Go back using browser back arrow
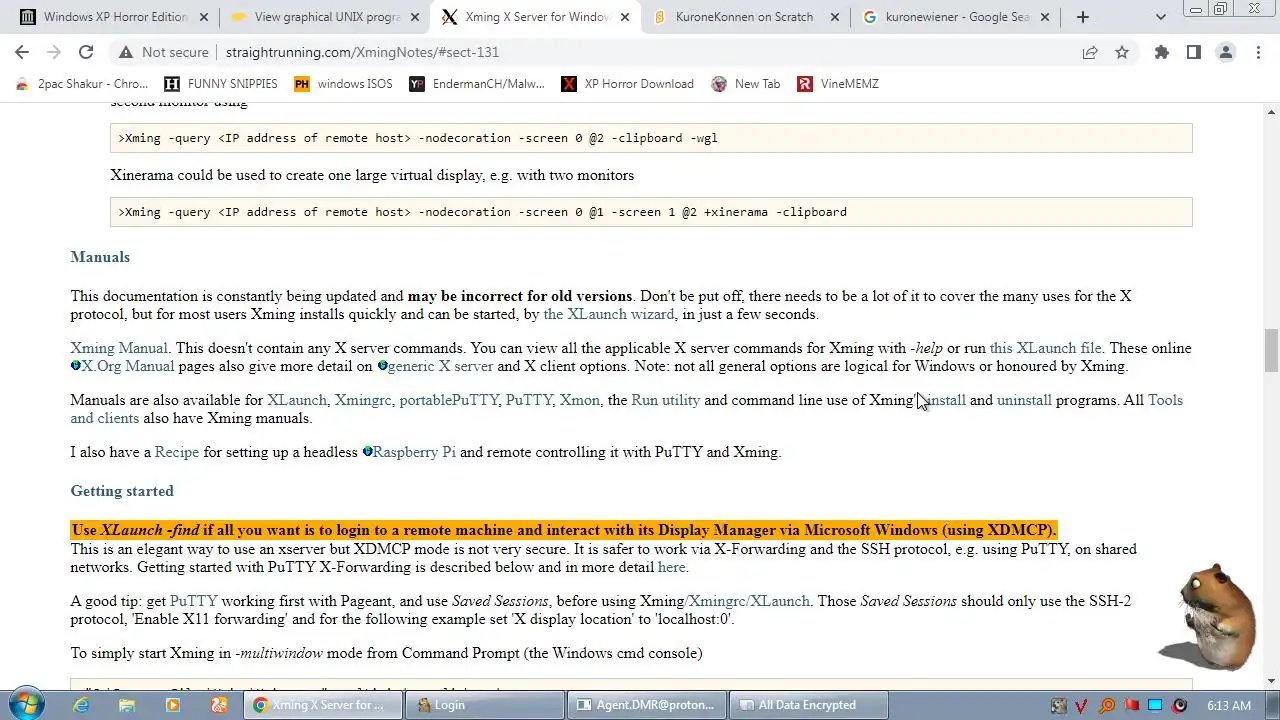Image resolution: width=1280 pixels, height=720 pixels. point(22,52)
